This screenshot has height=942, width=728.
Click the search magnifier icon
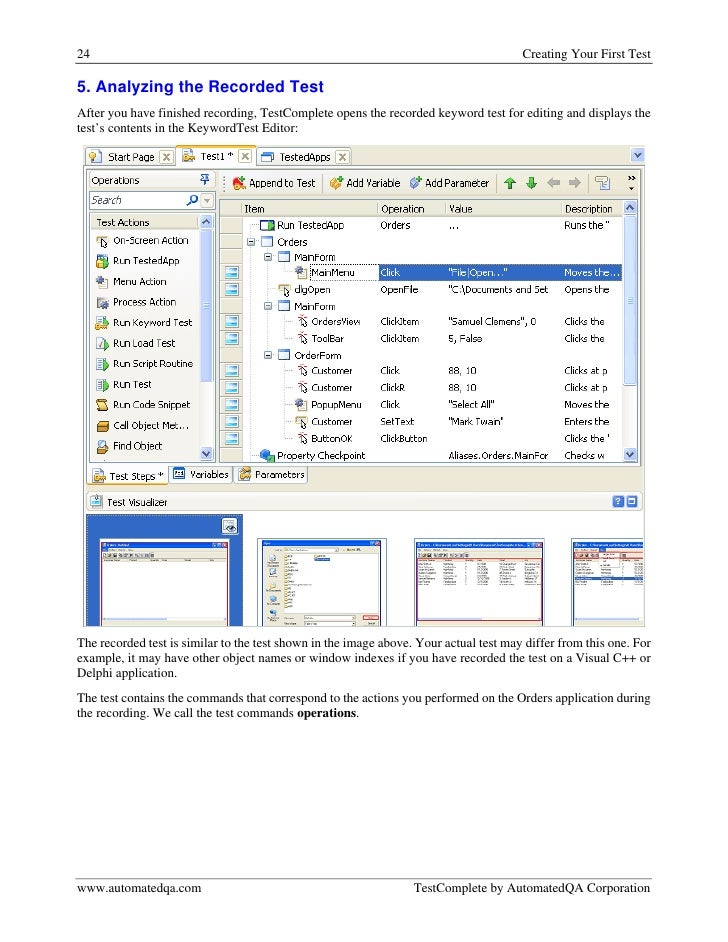click(192, 200)
